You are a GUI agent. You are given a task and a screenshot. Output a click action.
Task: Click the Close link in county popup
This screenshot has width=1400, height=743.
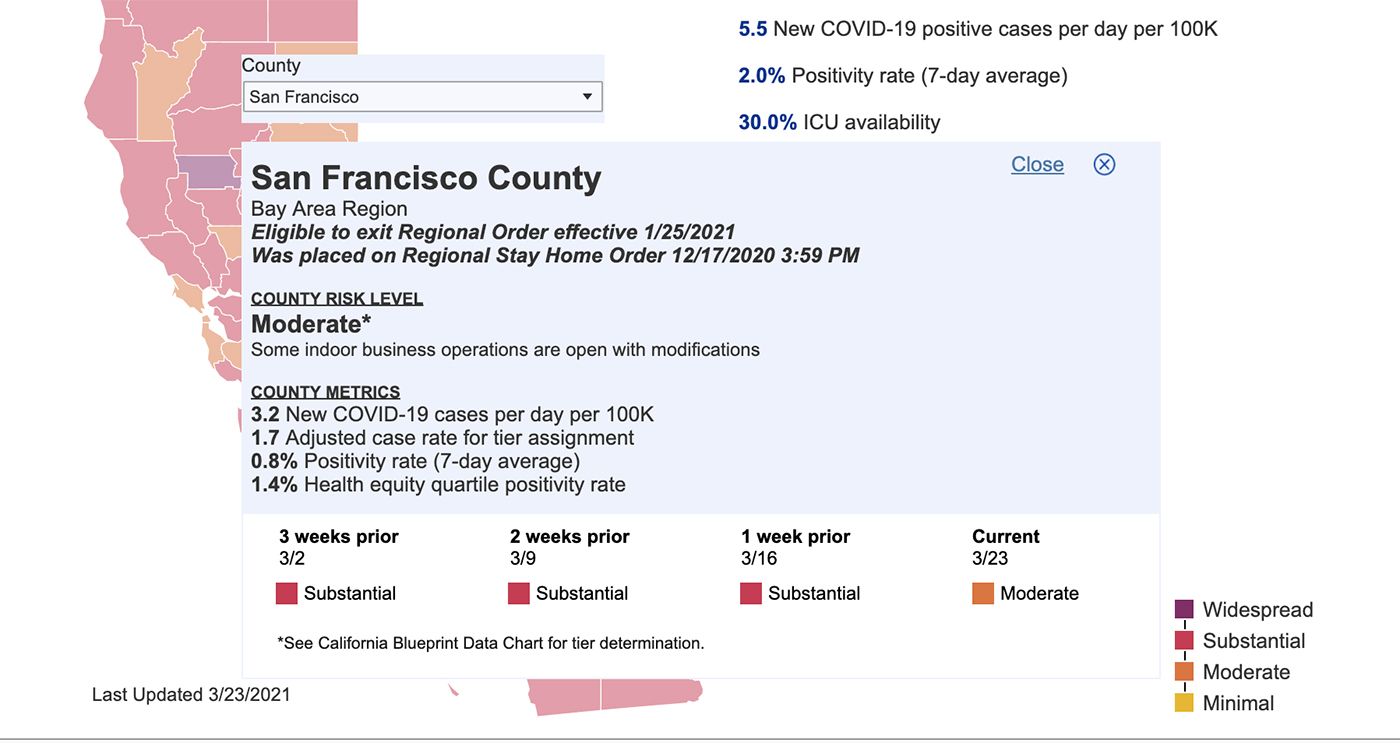point(1037,164)
